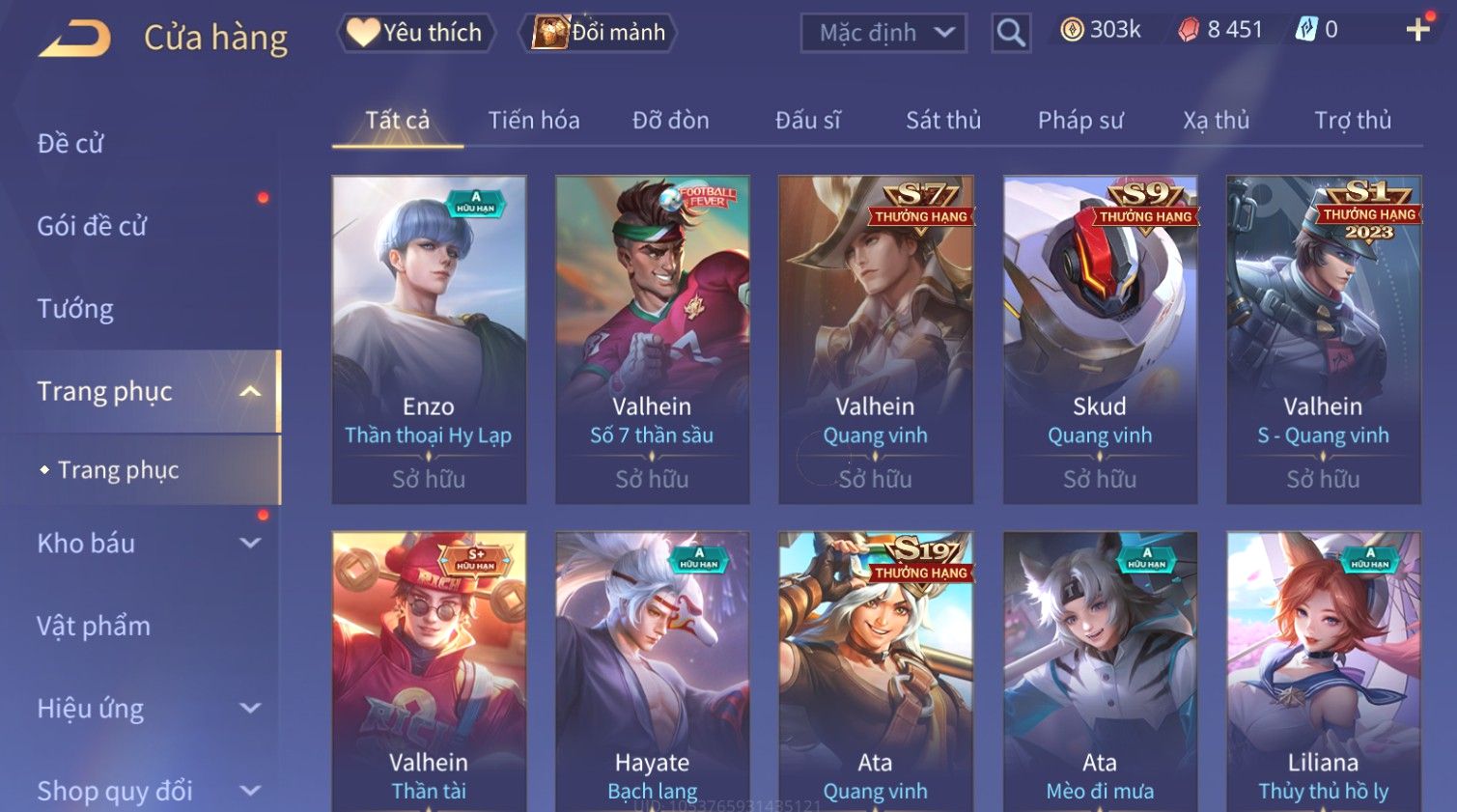Screen dimensions: 1457x812
Task: Tap the red gem currency icon
Action: click(1189, 30)
